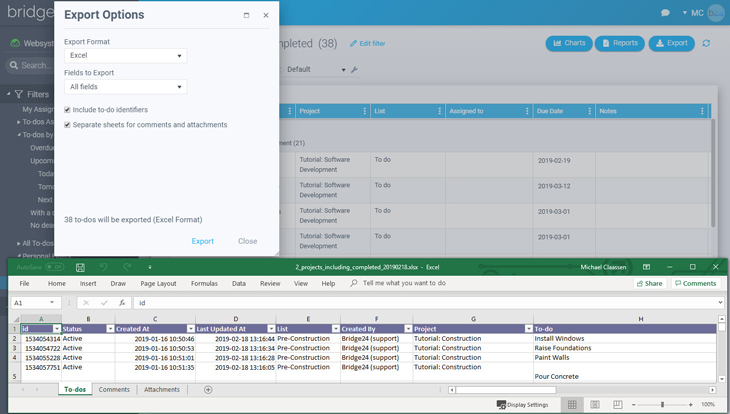Click the formula bar cancel X icon
Viewport: 730px width, 414px height.
pyautogui.click(x=86, y=303)
